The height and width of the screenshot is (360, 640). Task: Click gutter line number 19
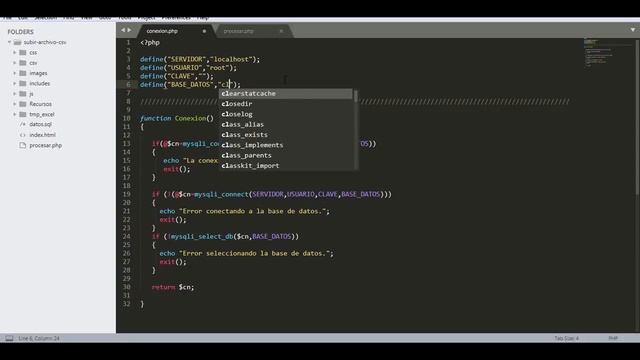click(x=127, y=194)
